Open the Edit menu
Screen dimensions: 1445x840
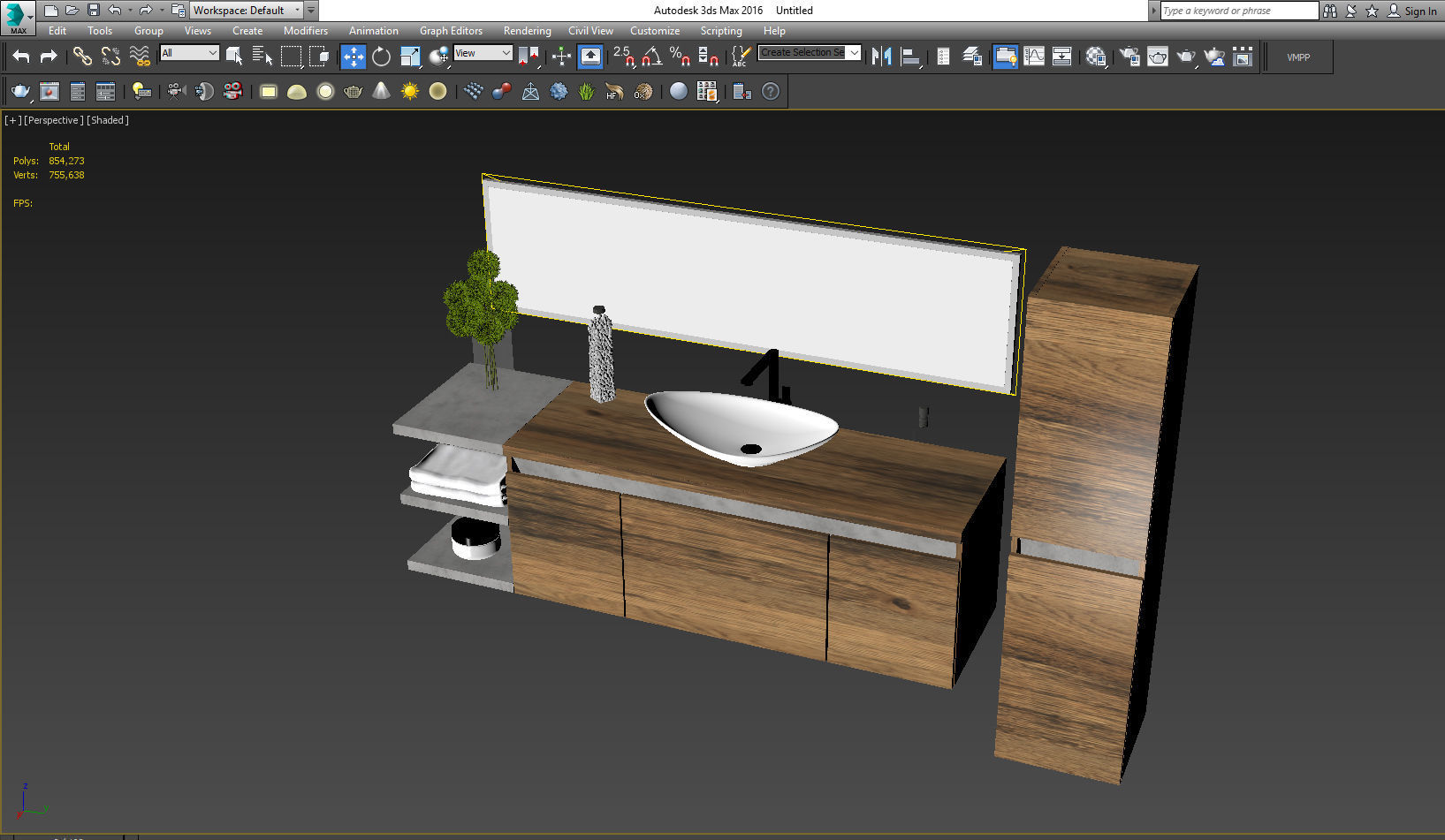point(57,31)
